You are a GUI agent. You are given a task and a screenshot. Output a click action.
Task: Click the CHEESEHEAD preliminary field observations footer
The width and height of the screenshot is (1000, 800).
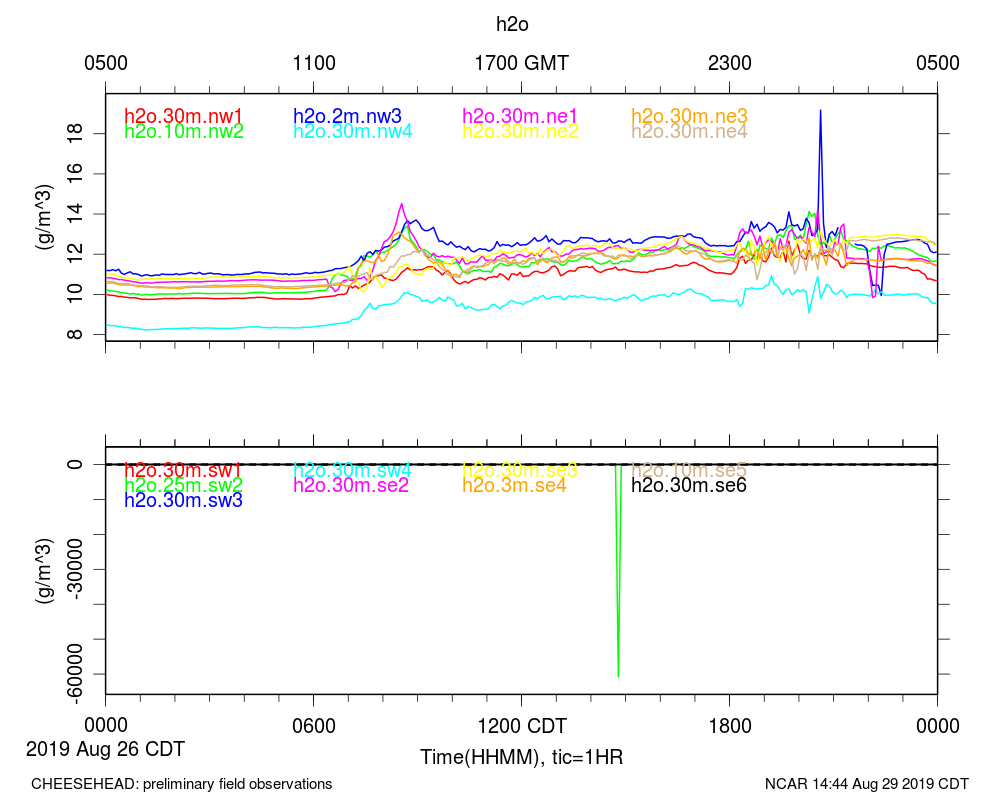(182, 784)
